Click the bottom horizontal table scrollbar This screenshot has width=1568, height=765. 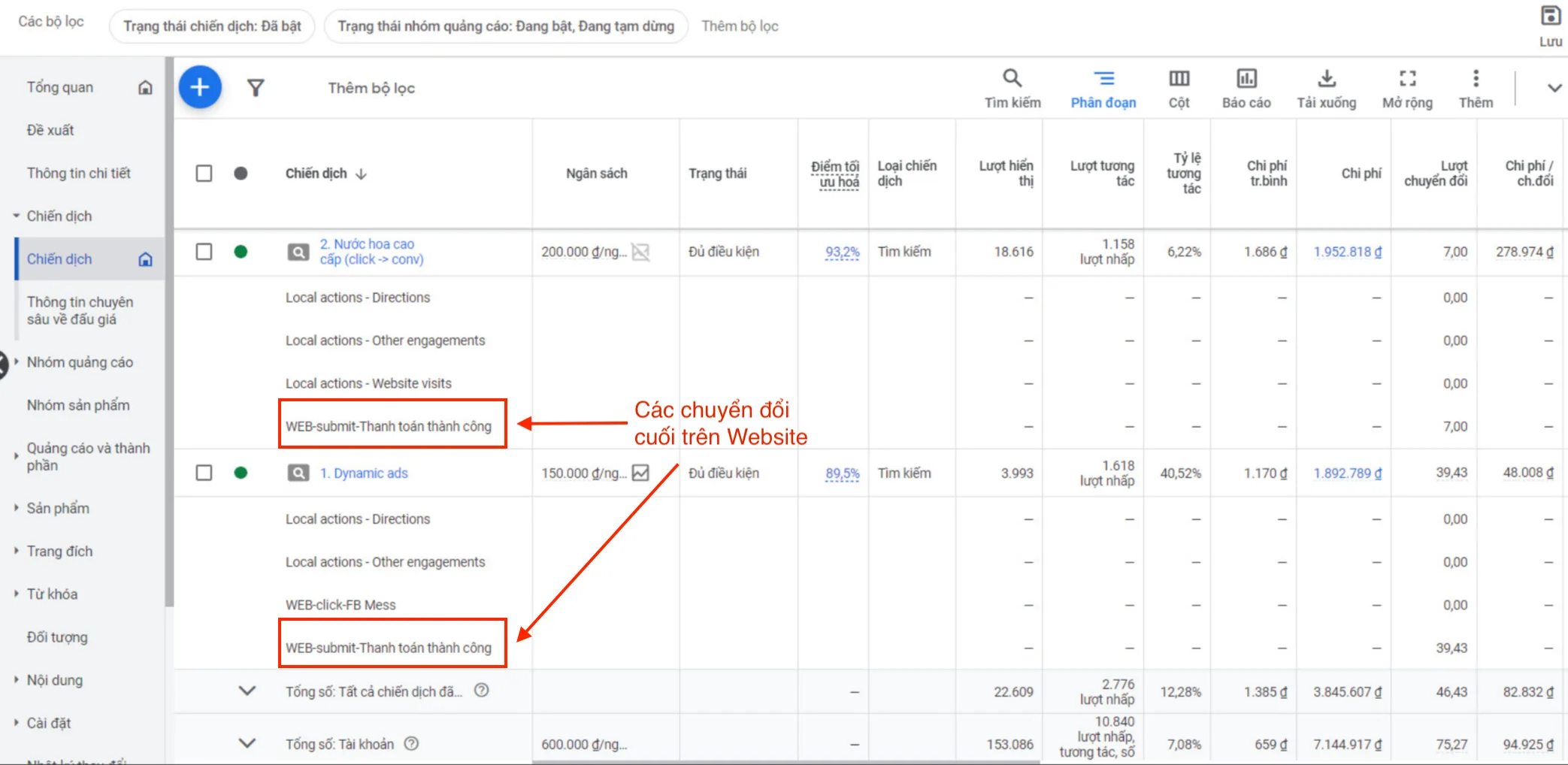point(786,761)
